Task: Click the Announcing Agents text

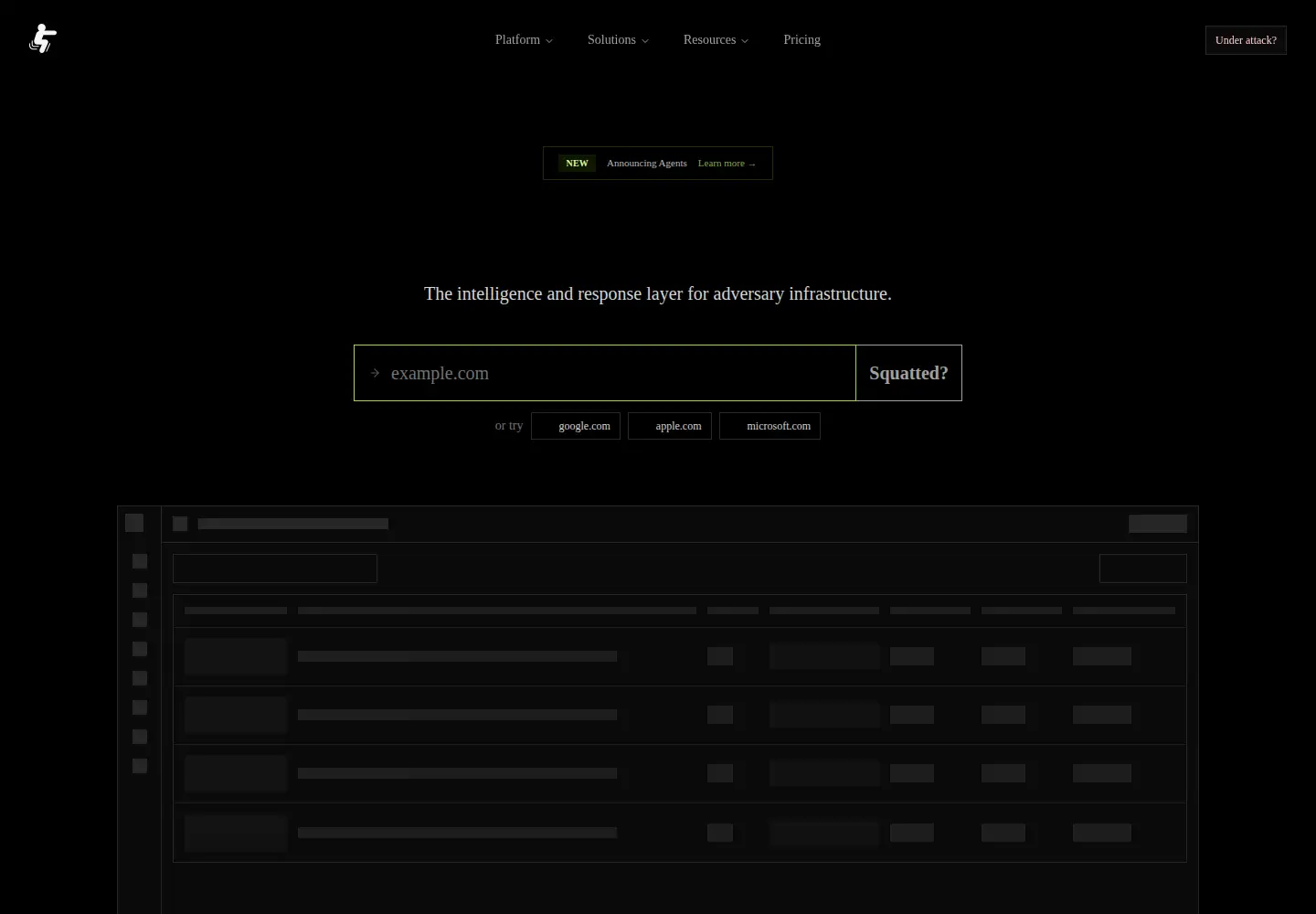Action: pyautogui.click(x=646, y=164)
